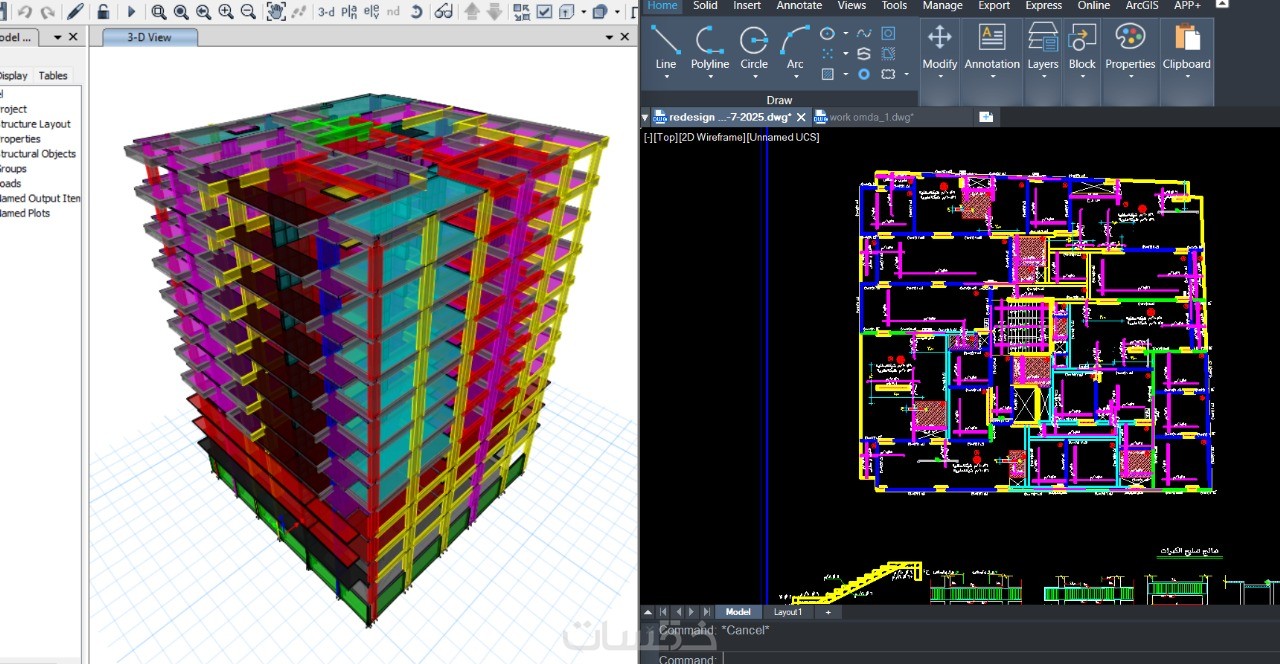
Task: Set default 3-d view
Action: (x=326, y=12)
